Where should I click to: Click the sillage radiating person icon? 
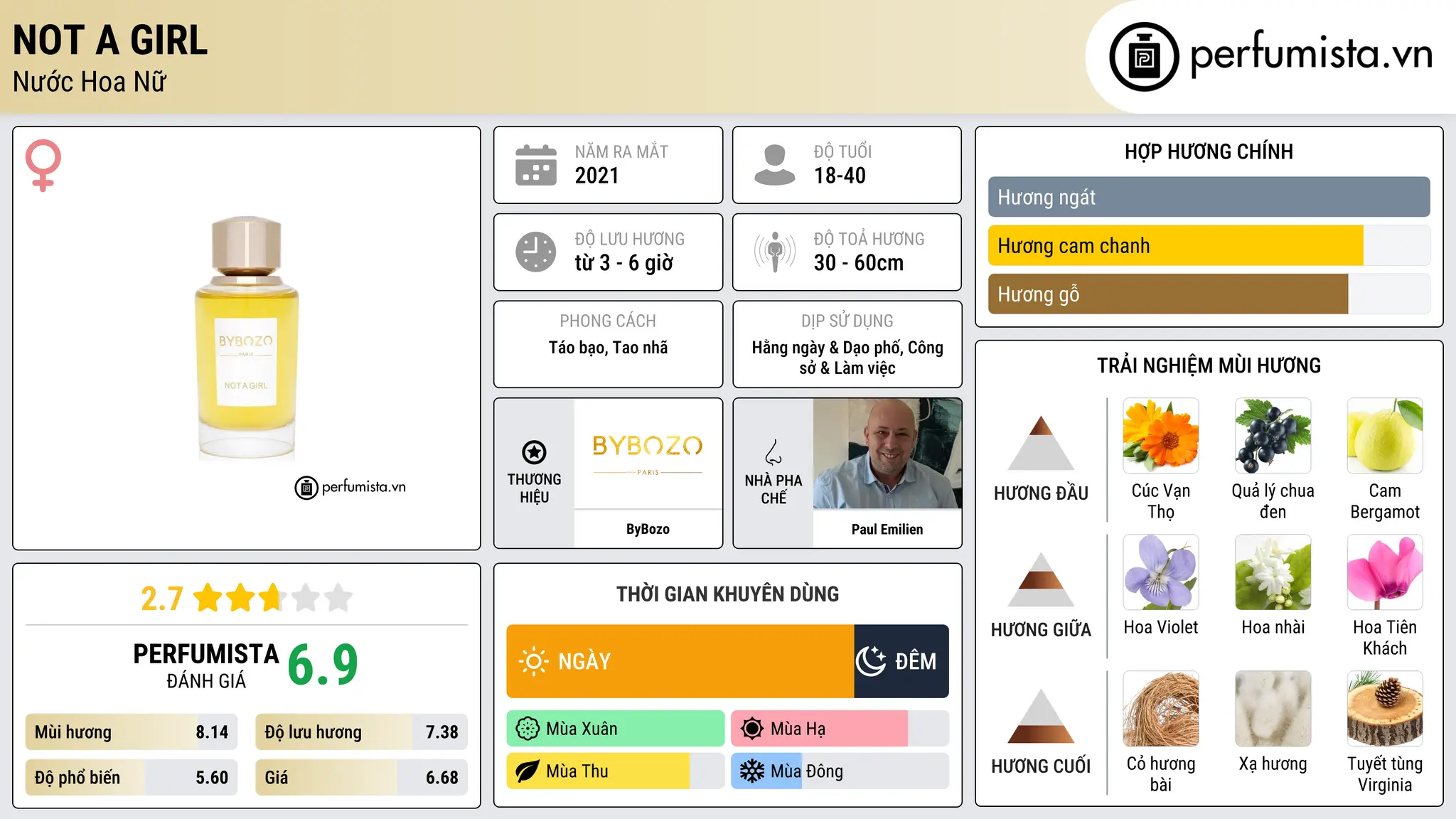775,252
